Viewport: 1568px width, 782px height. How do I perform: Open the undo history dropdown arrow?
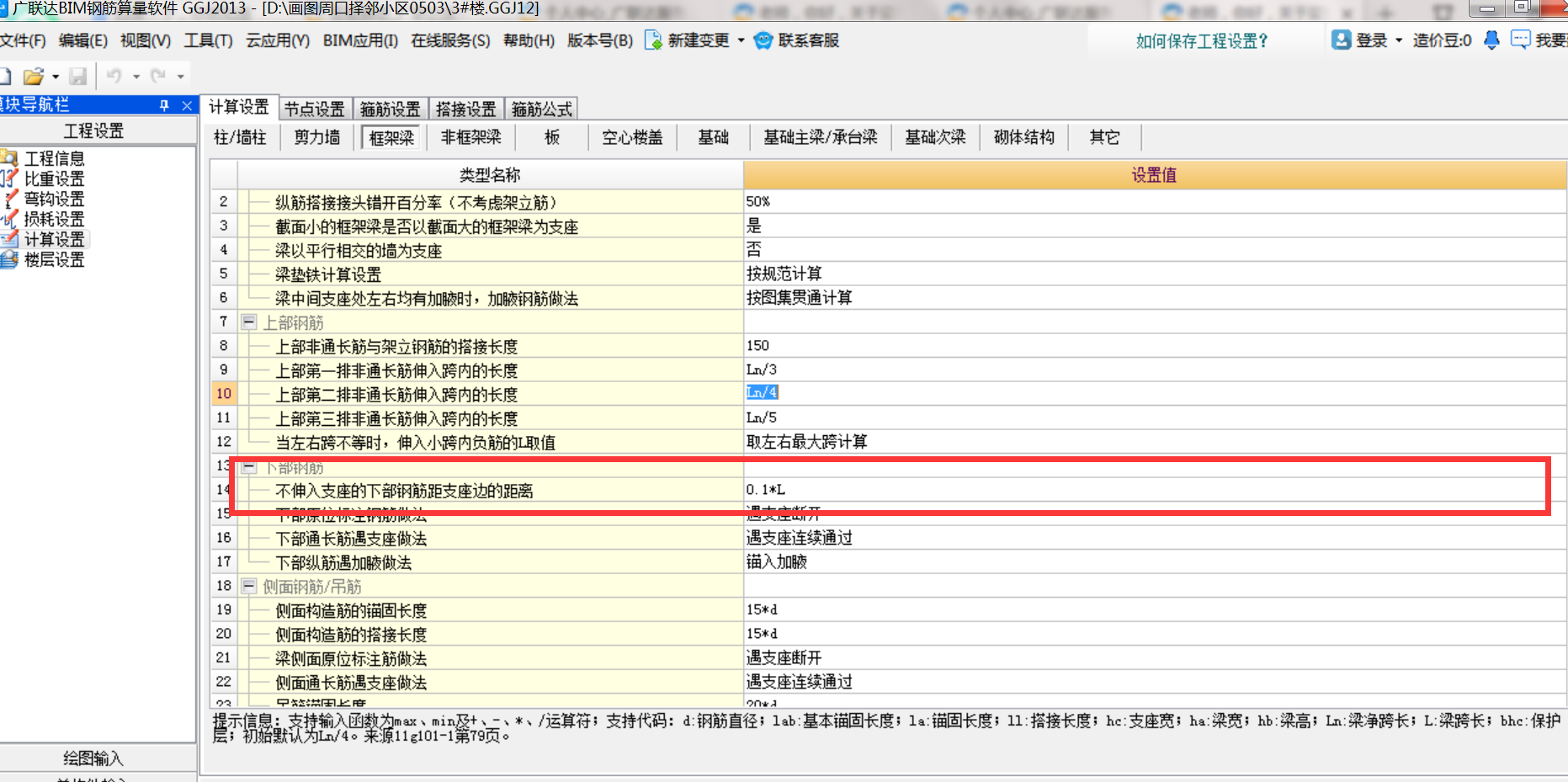136,77
